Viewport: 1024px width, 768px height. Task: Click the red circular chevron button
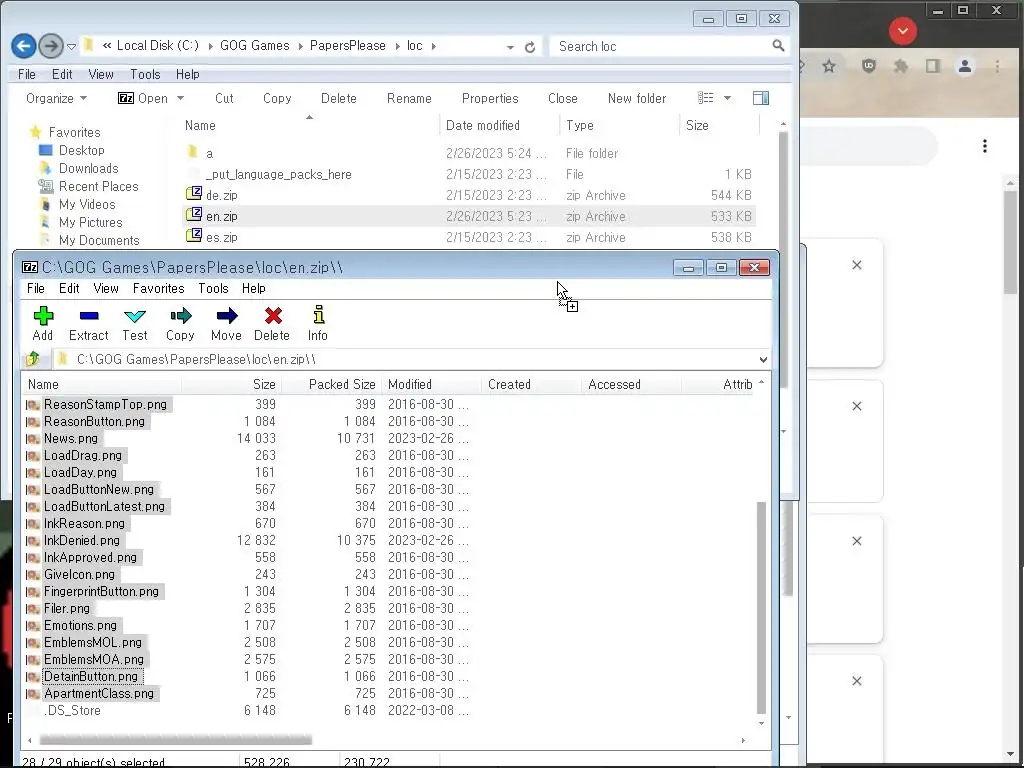[903, 31]
